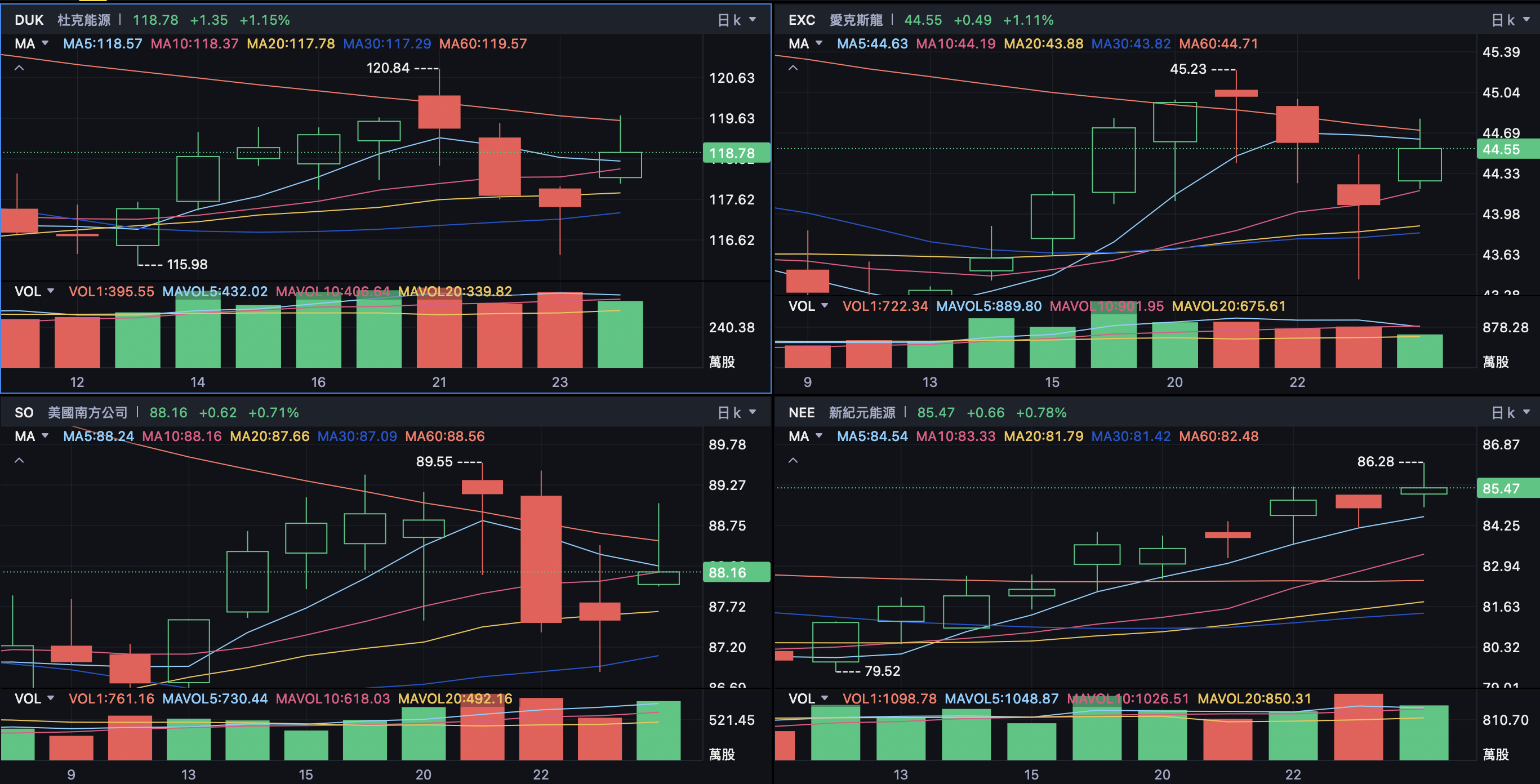1540x784 pixels.
Task: Open the EXC chart VOL indicator dropdown
Action: (808, 306)
